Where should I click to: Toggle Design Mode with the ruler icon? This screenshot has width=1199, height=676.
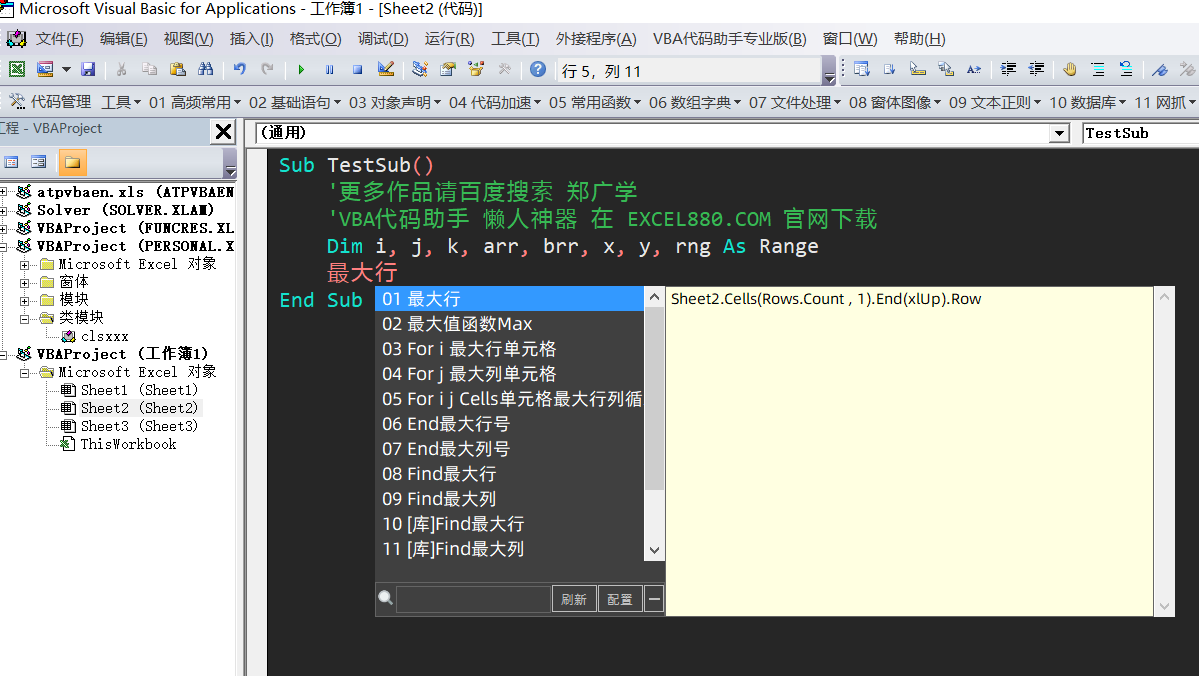[x=385, y=70]
